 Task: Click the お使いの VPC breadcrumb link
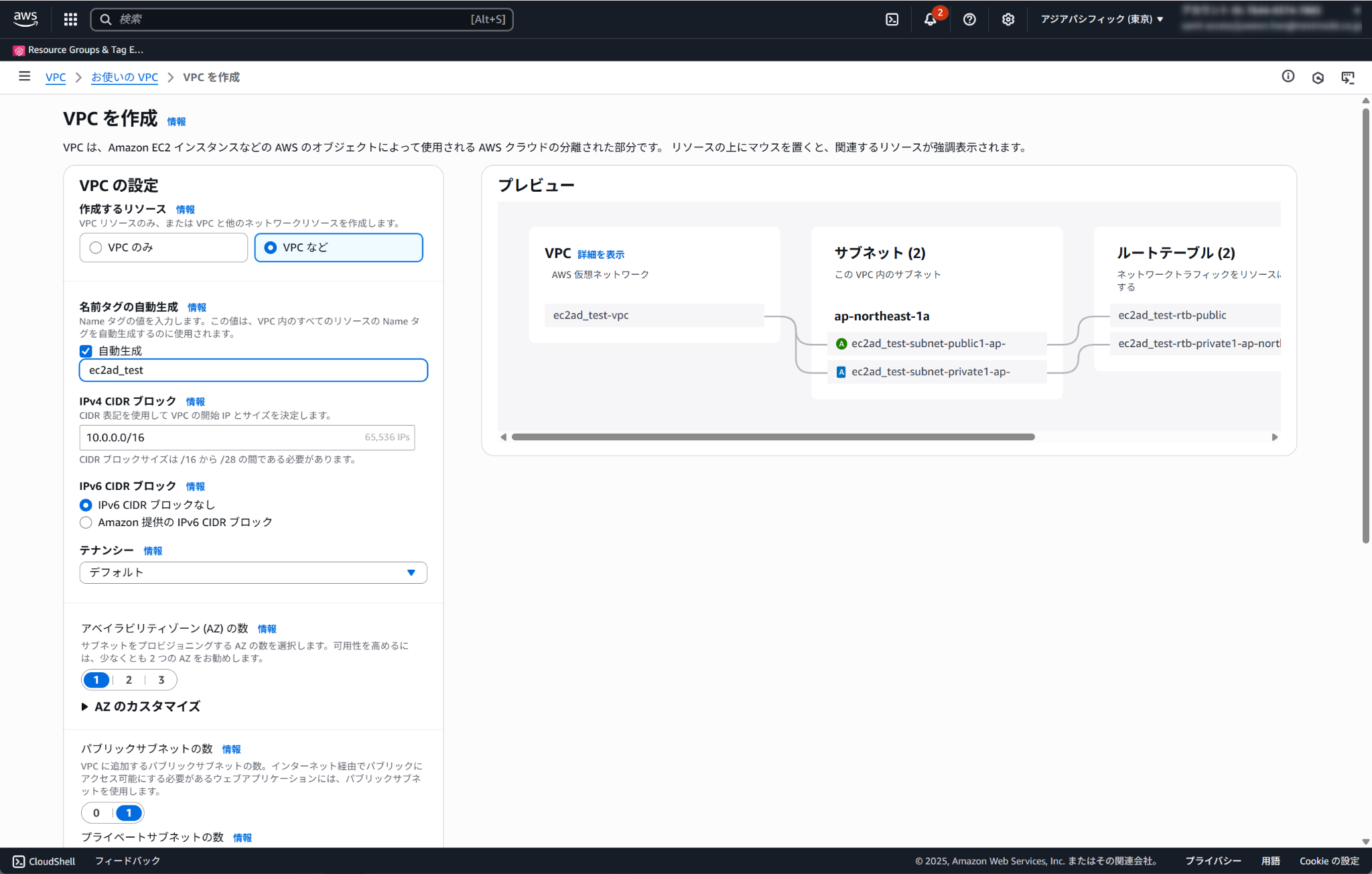[125, 77]
